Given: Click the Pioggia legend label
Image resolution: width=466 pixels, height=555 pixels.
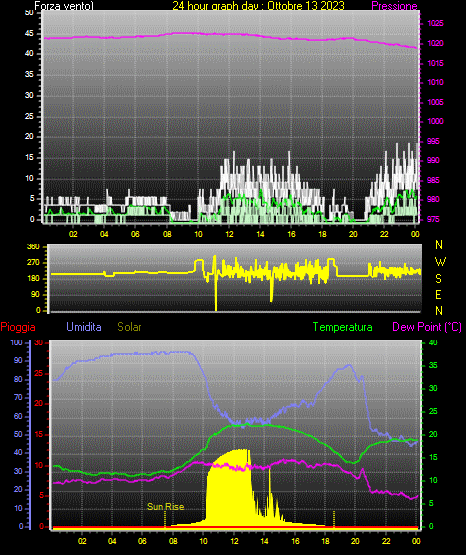Looking at the screenshot, I should (18, 327).
